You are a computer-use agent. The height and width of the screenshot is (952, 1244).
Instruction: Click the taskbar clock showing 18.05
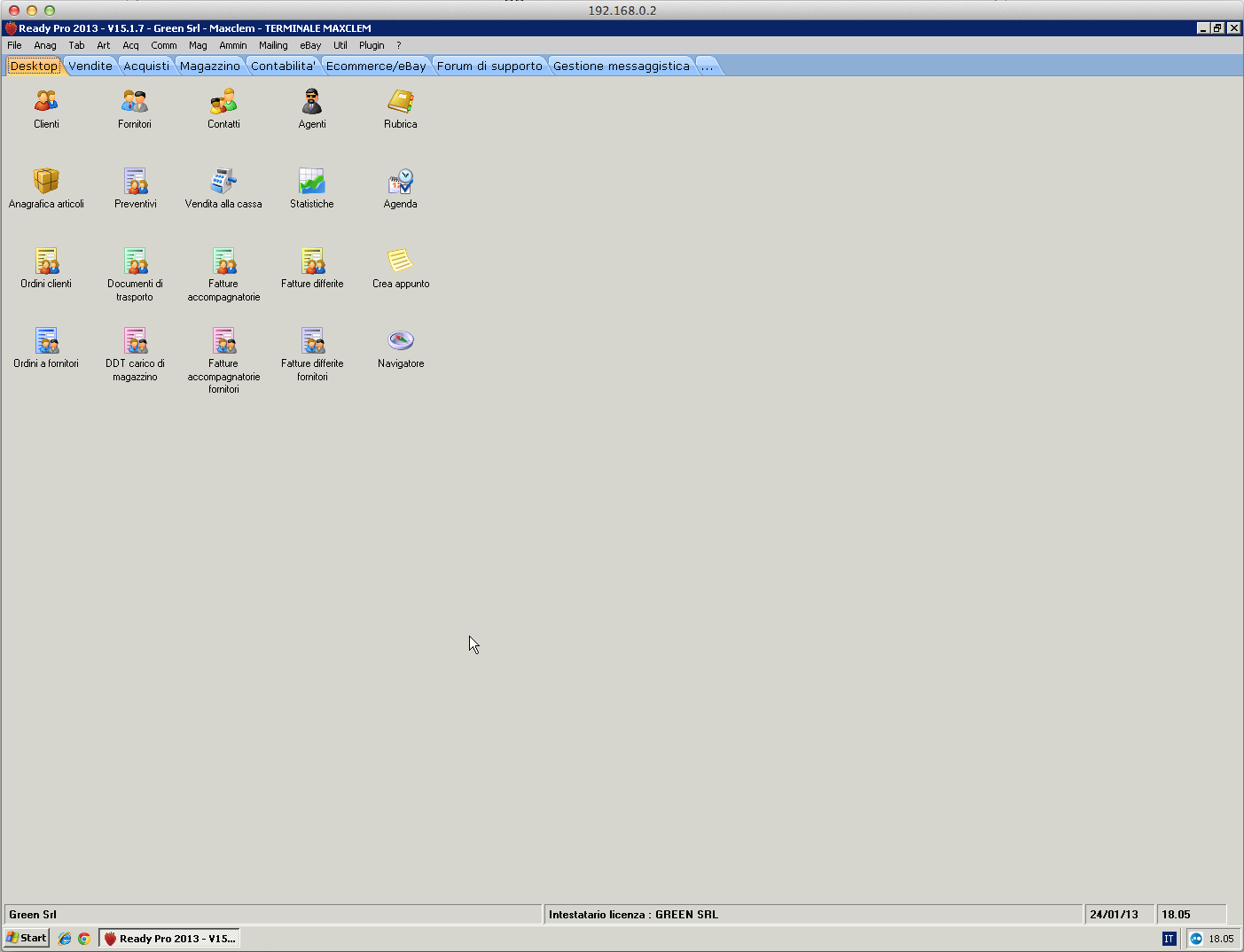pos(1221,939)
